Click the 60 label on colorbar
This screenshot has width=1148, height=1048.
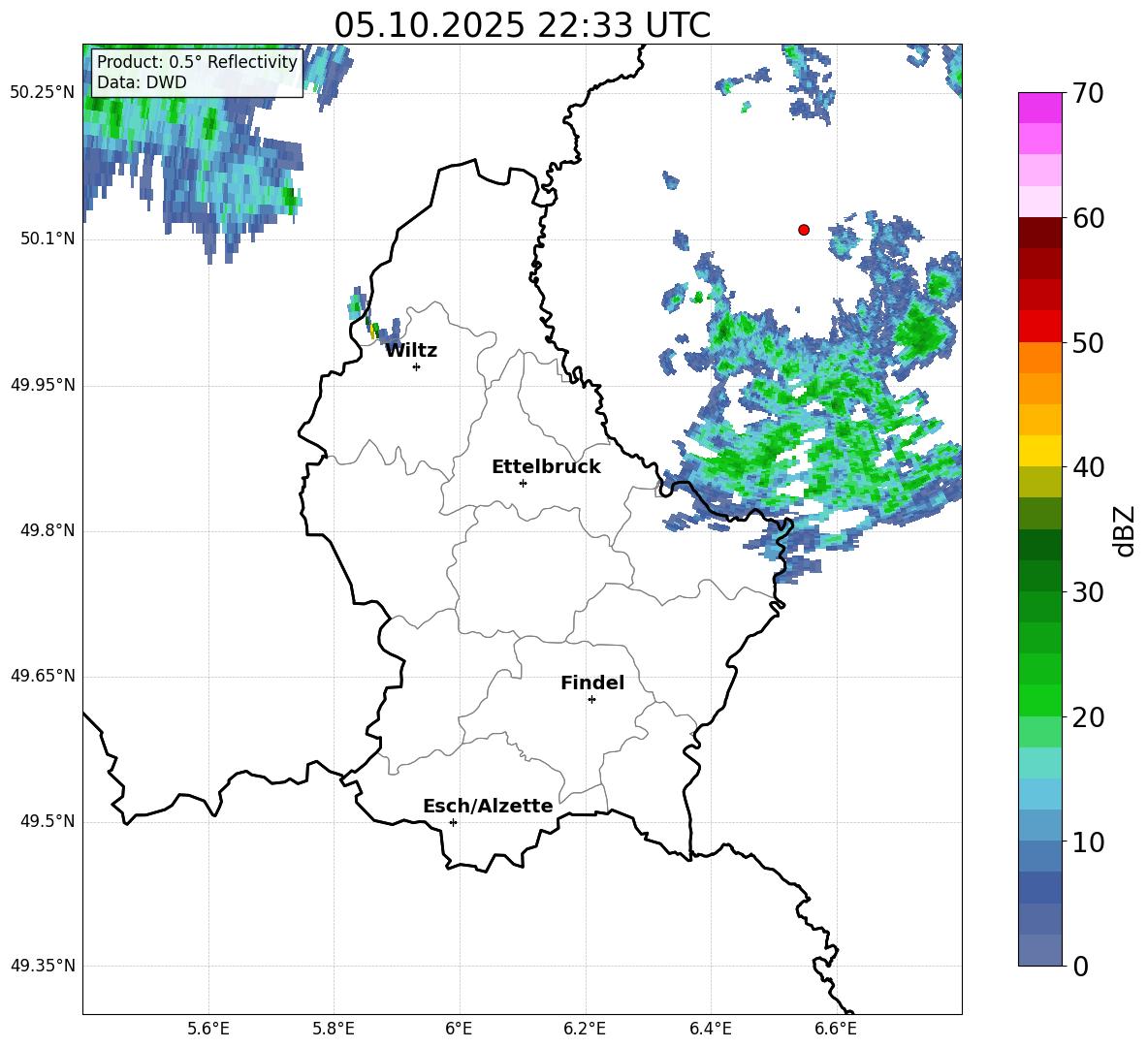tap(1088, 218)
